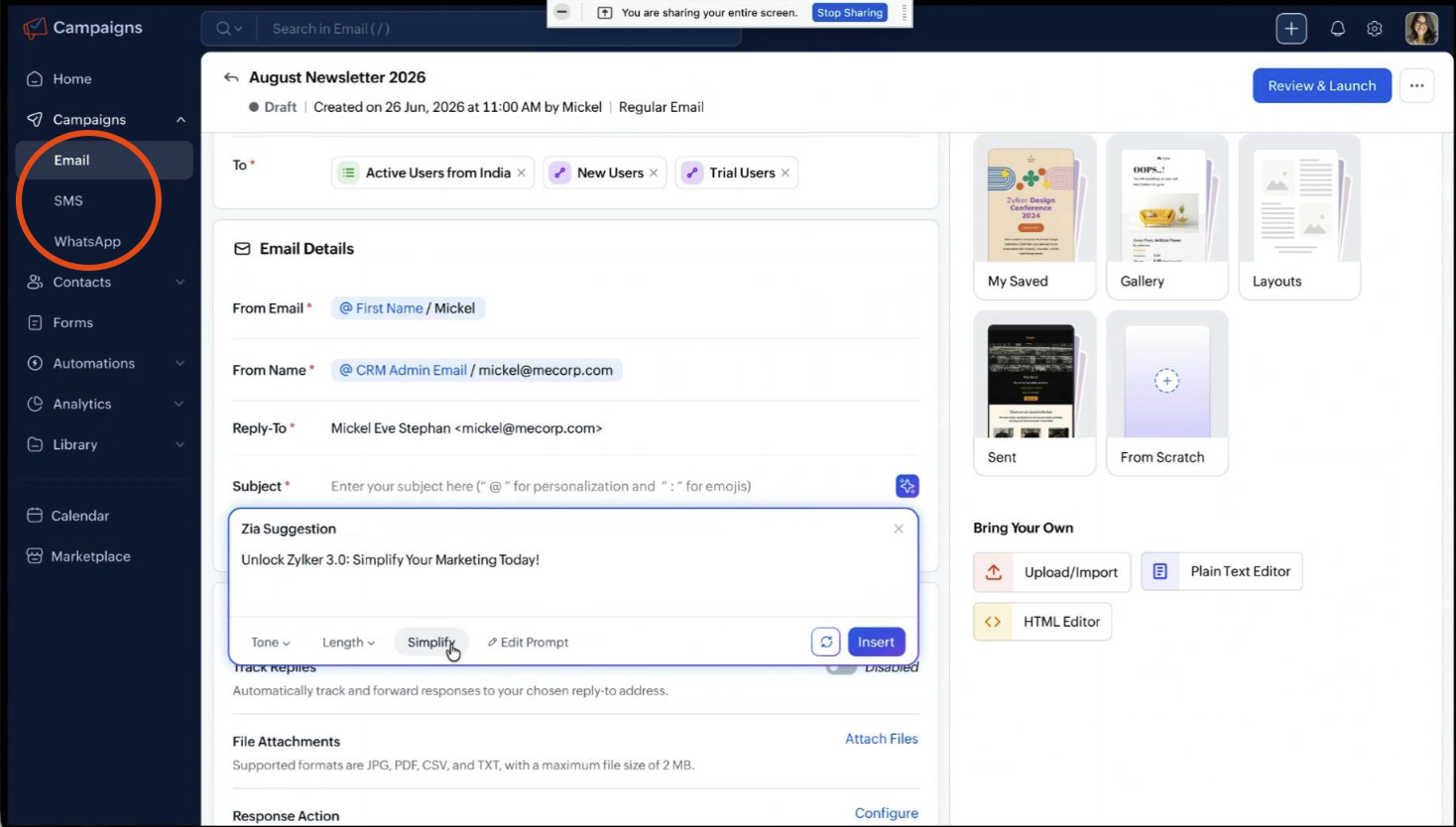Remove the New Users recipient tag
Screen dimensions: 1456x827
tap(654, 173)
